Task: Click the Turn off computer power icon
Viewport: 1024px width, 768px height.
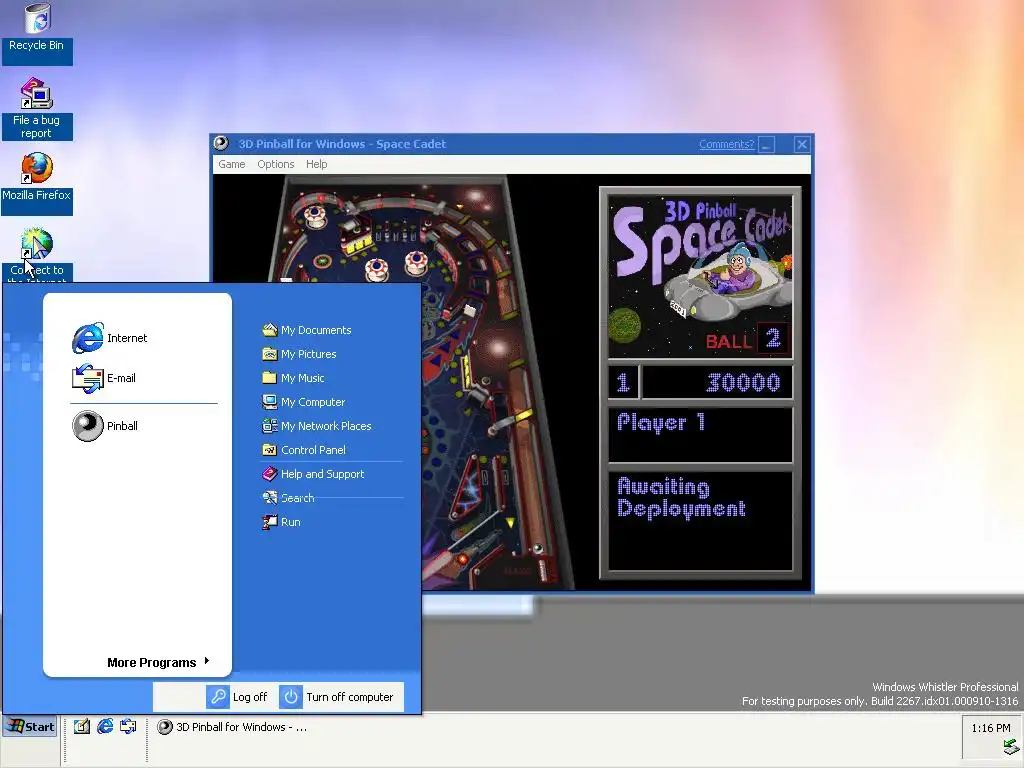Action: (291, 697)
